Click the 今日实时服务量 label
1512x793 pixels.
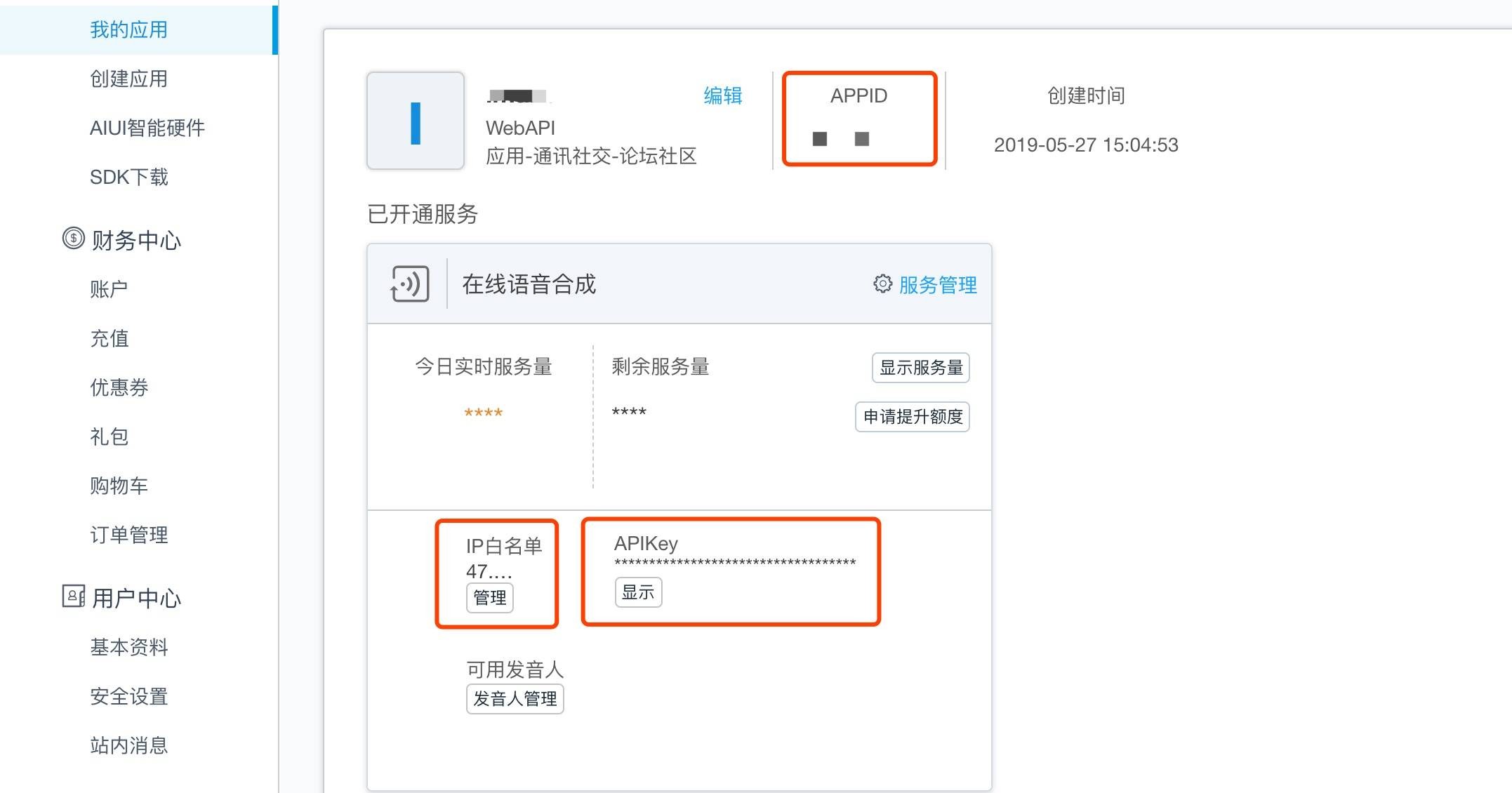tap(484, 366)
